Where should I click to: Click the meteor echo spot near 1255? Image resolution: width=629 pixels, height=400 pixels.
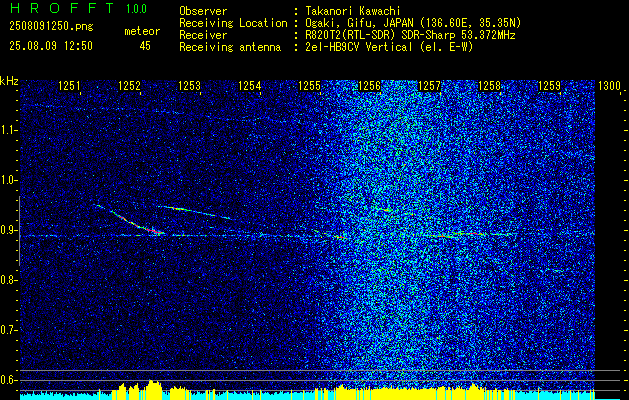(340, 237)
